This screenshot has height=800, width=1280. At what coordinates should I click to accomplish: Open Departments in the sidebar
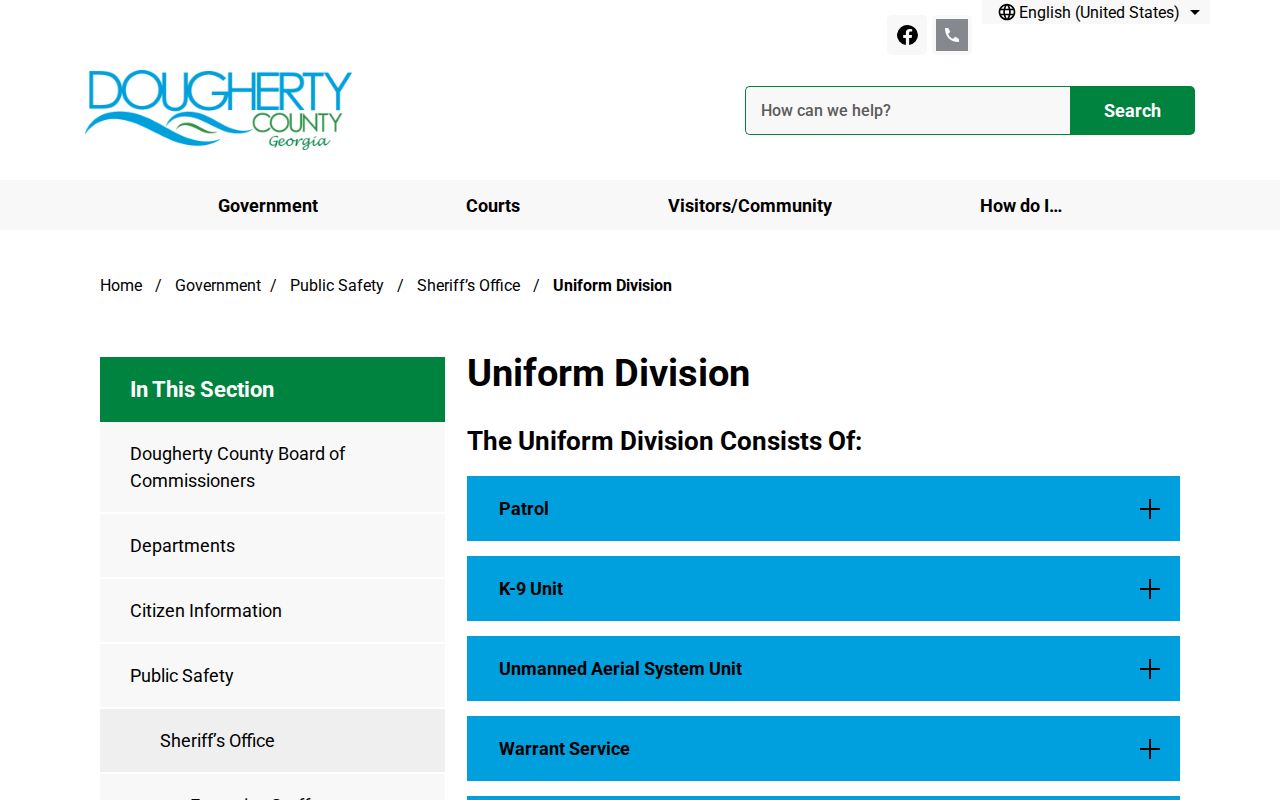click(x=272, y=546)
